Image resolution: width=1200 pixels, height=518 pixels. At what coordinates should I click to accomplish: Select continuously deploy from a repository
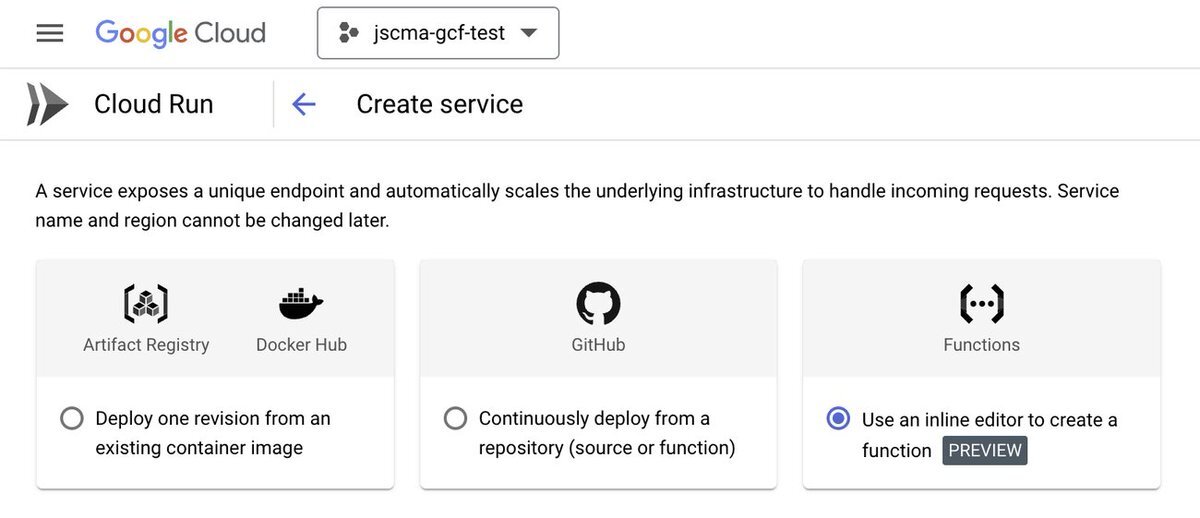[455, 418]
